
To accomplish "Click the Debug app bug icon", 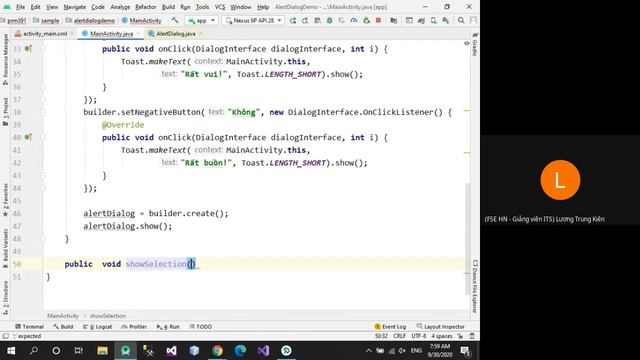I will coord(329,20).
